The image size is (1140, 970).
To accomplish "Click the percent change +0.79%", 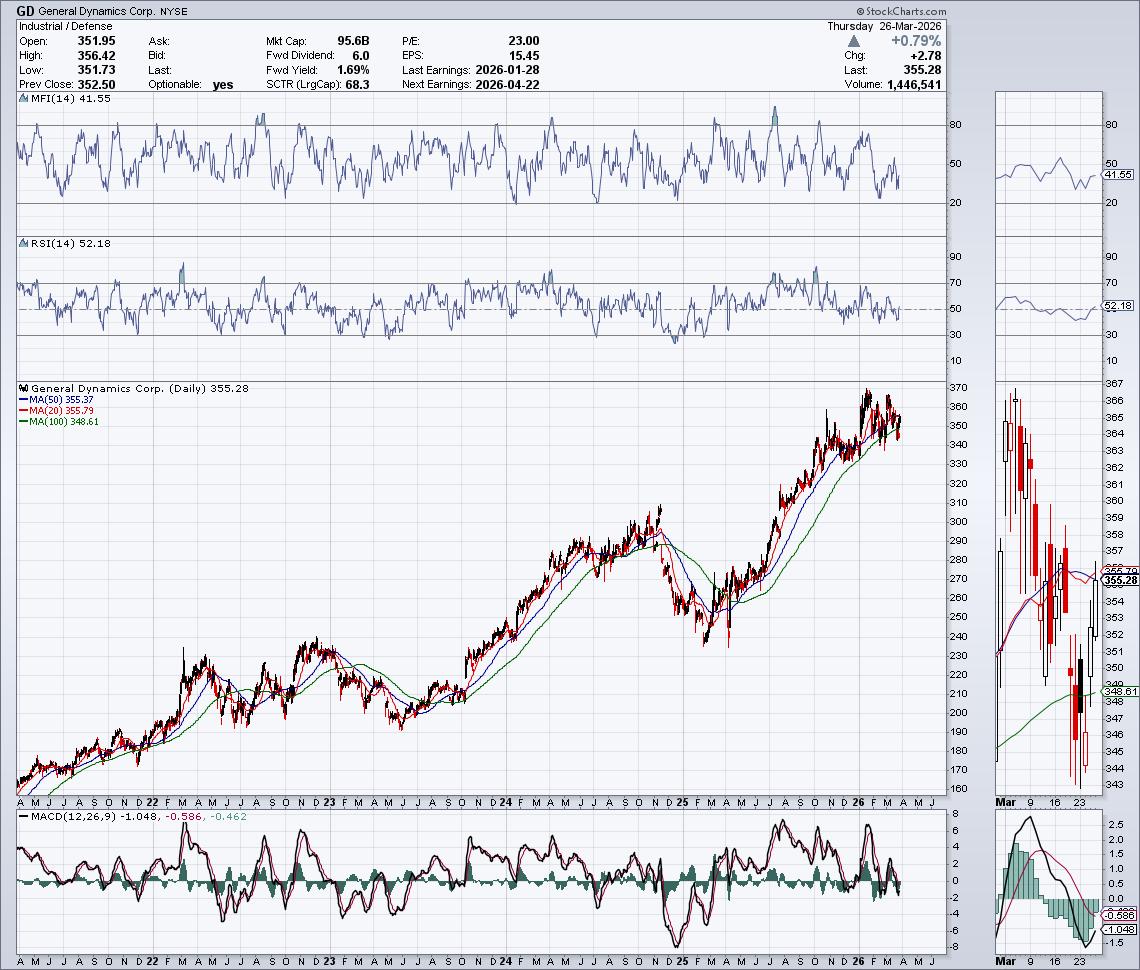I will tap(916, 41).
